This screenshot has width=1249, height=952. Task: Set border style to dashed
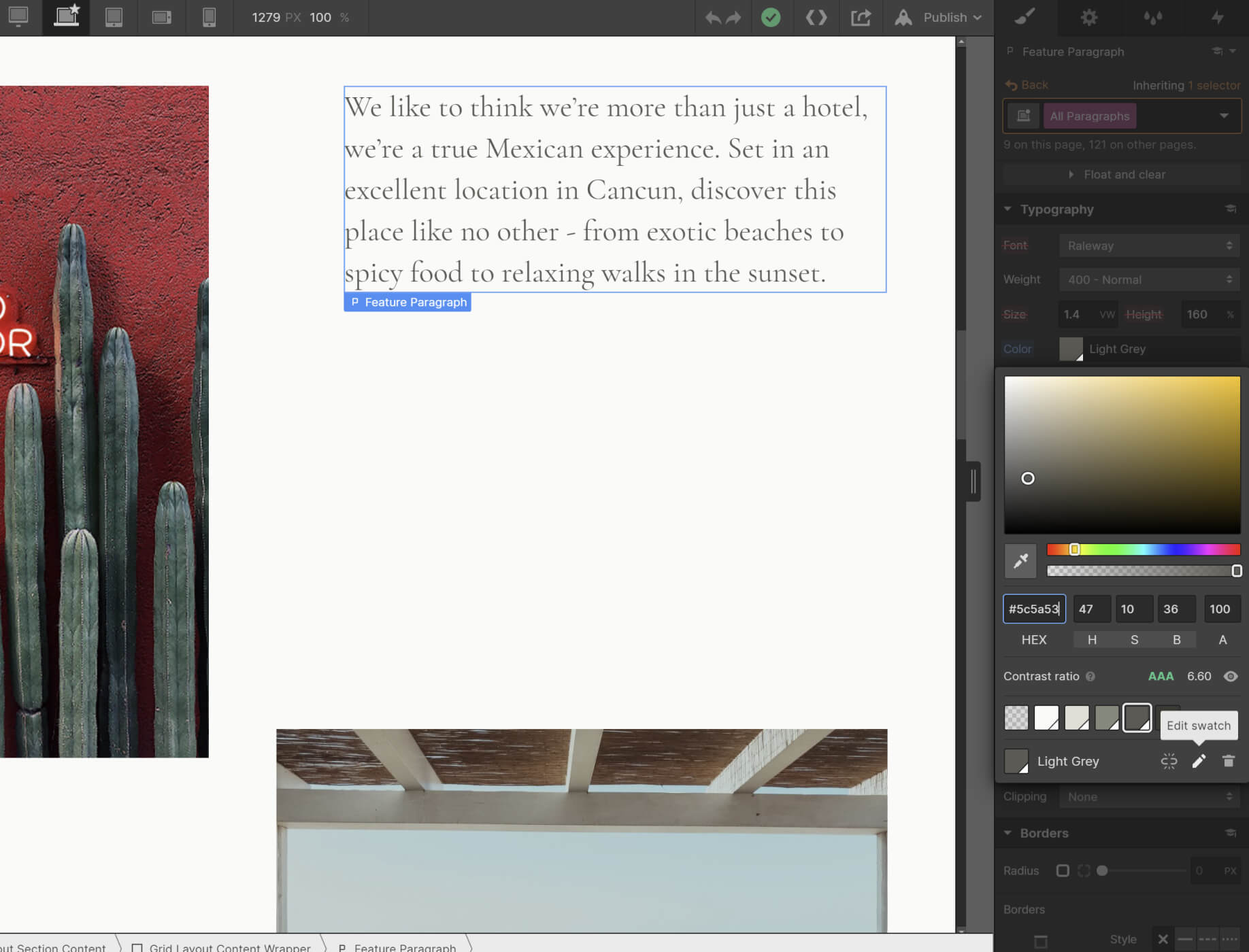coord(1208,940)
